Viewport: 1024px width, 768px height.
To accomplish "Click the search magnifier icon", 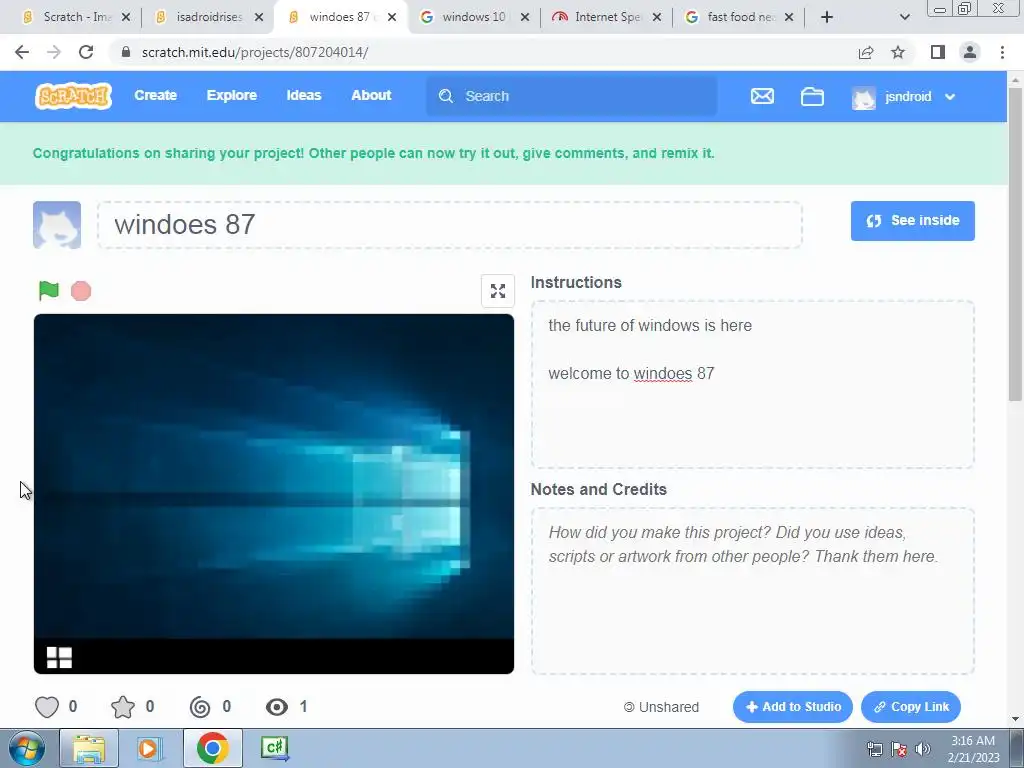I will click(446, 96).
